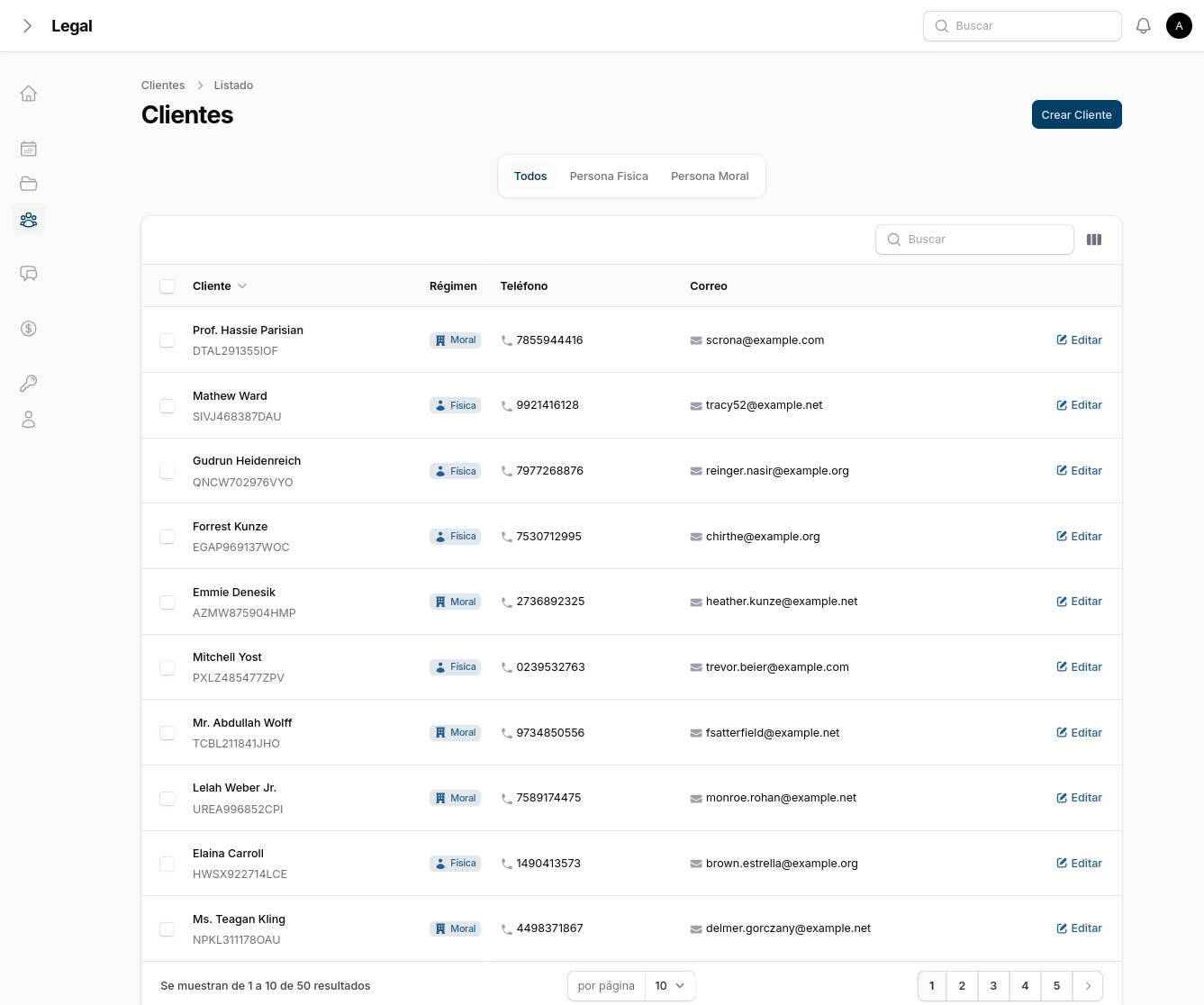The height and width of the screenshot is (1005, 1204).
Task: Select the checkbox for Mathew Ward
Action: coord(167,406)
